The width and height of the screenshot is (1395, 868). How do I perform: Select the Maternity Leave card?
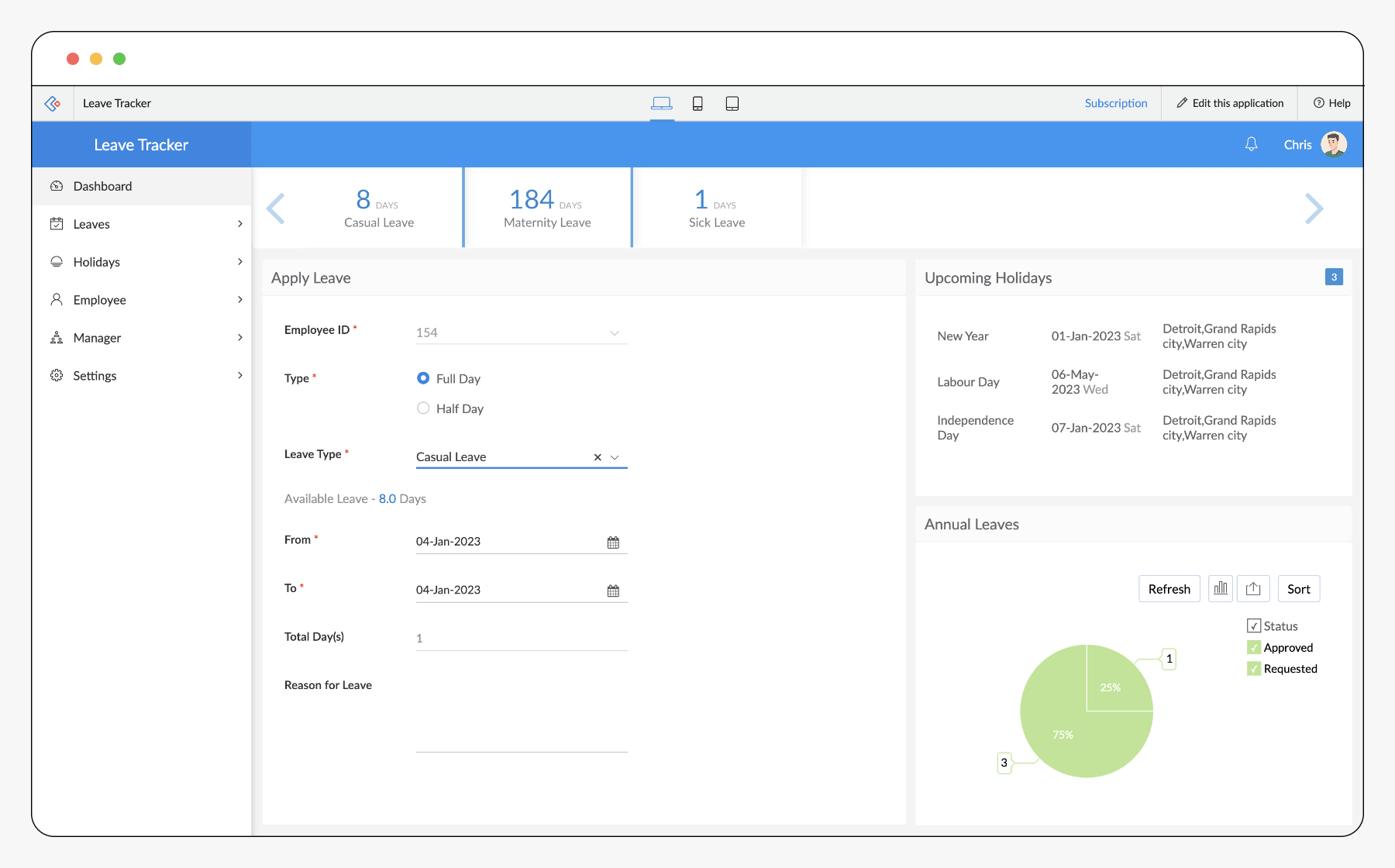pyautogui.click(x=547, y=208)
